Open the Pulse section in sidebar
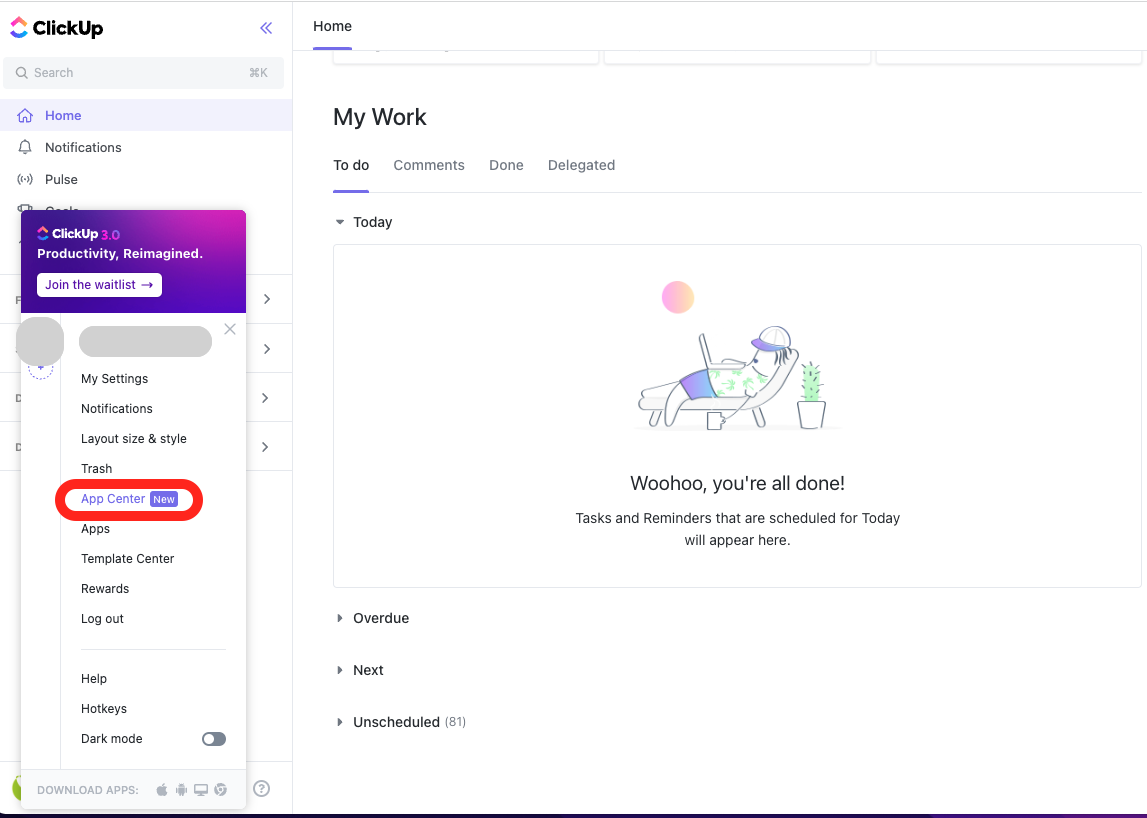 coord(62,179)
